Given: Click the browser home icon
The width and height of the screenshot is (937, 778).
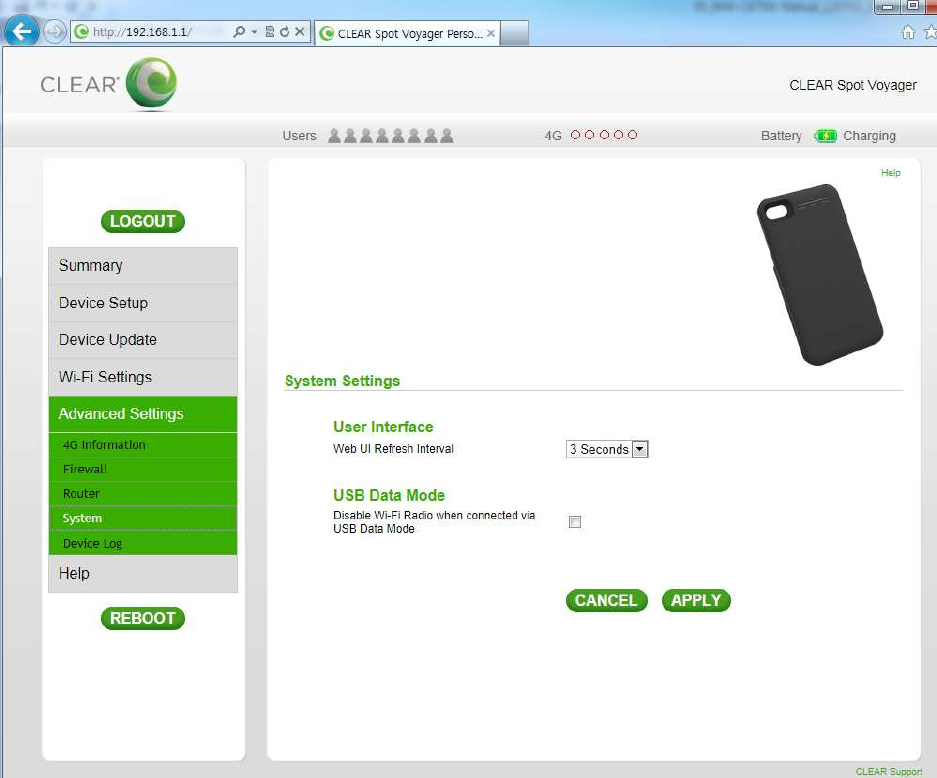Looking at the screenshot, I should click(x=908, y=32).
